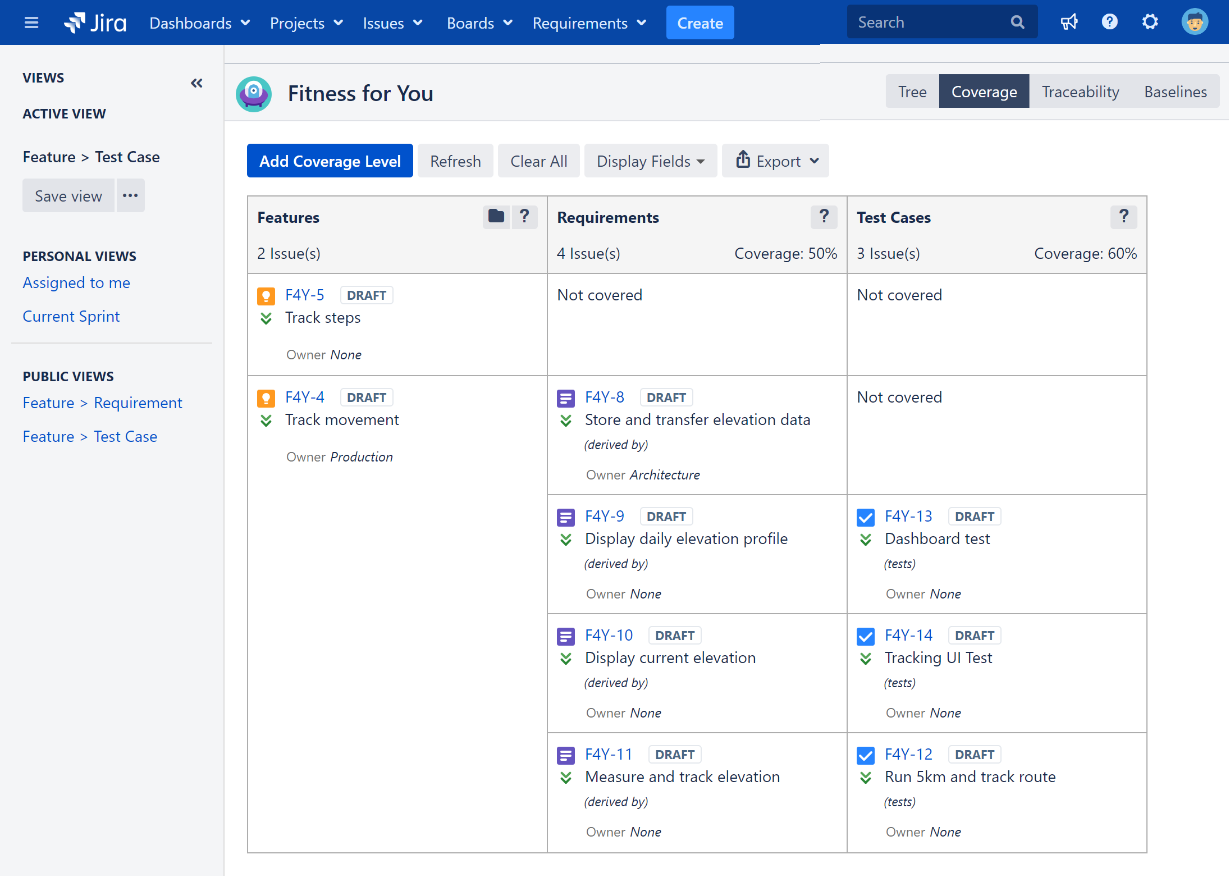Viewport: 1229px width, 876px height.
Task: Click the Add Coverage Level button
Action: tap(330, 161)
